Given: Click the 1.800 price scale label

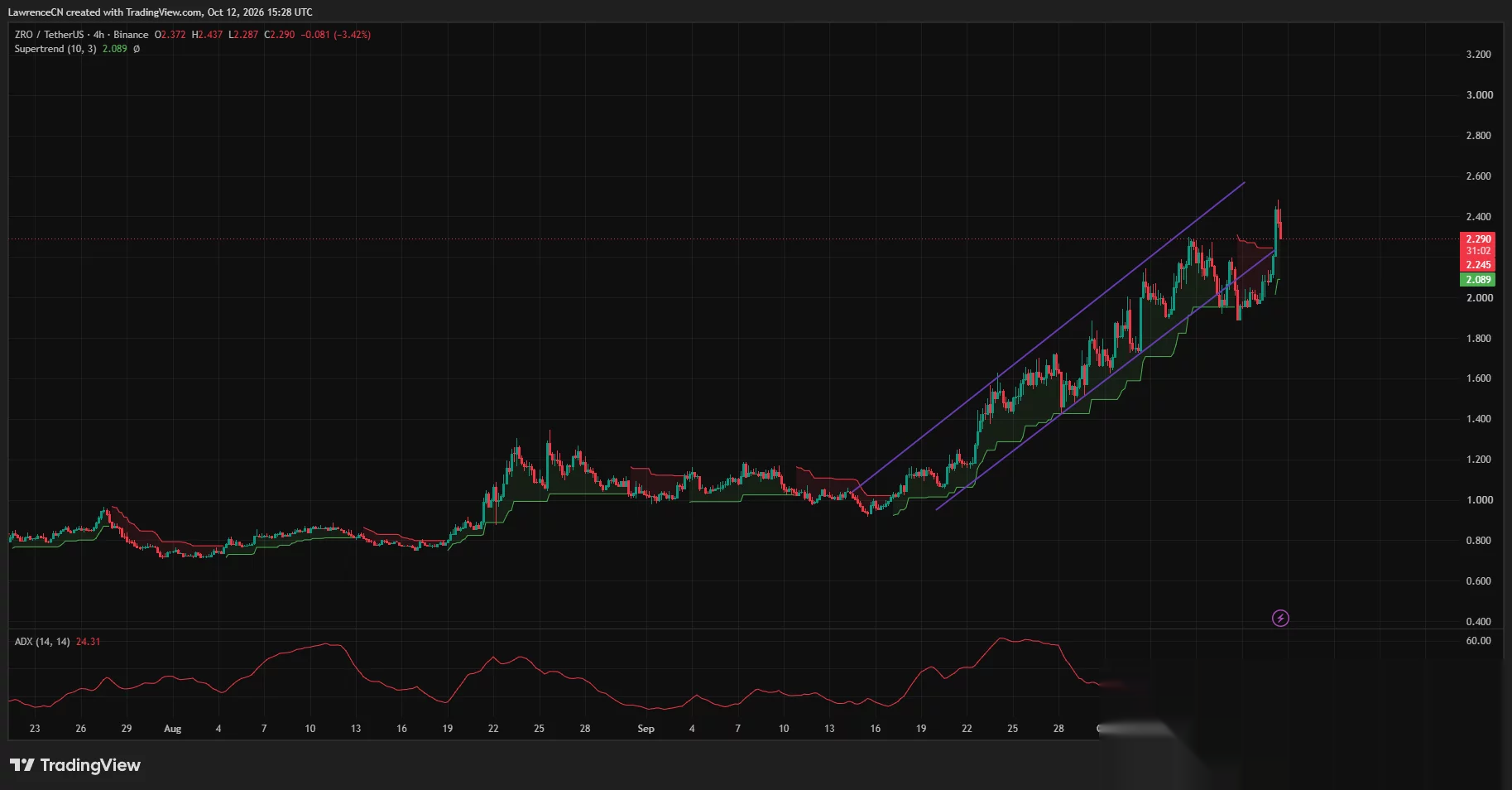Looking at the screenshot, I should [x=1479, y=339].
